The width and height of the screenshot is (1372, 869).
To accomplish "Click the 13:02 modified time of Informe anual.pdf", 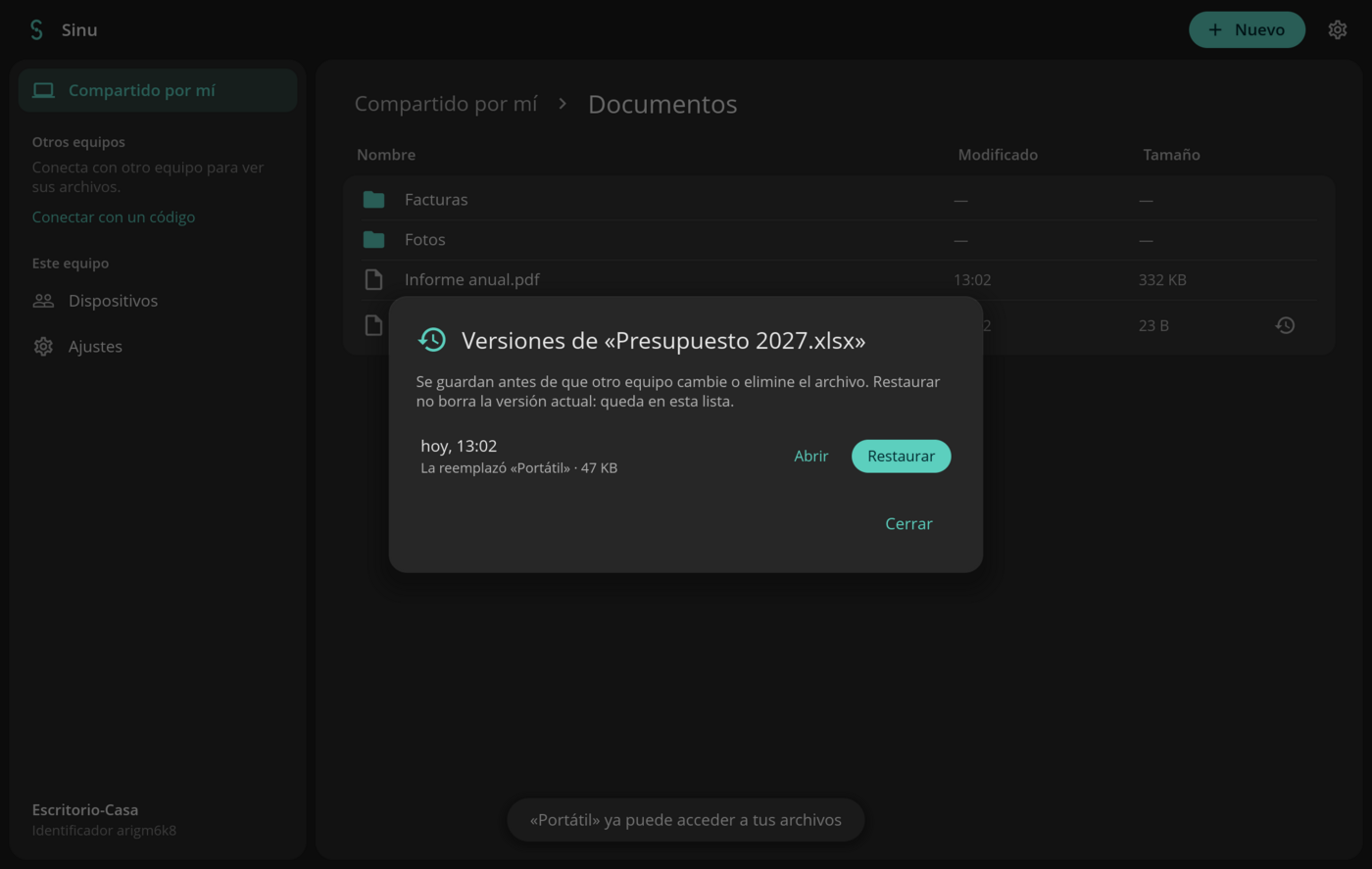I will point(972,280).
